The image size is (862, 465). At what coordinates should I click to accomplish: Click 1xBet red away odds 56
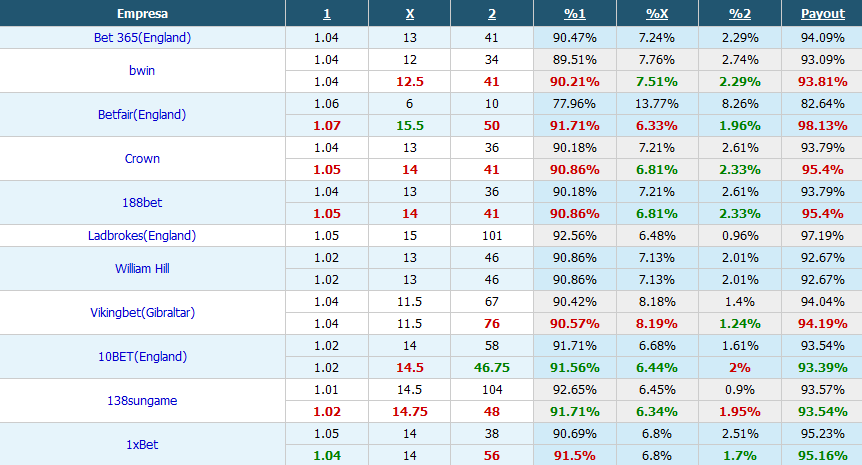491,456
